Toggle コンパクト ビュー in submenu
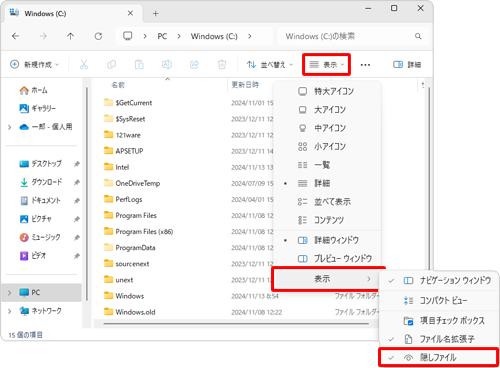This screenshot has width=500, height=368. pos(439,301)
